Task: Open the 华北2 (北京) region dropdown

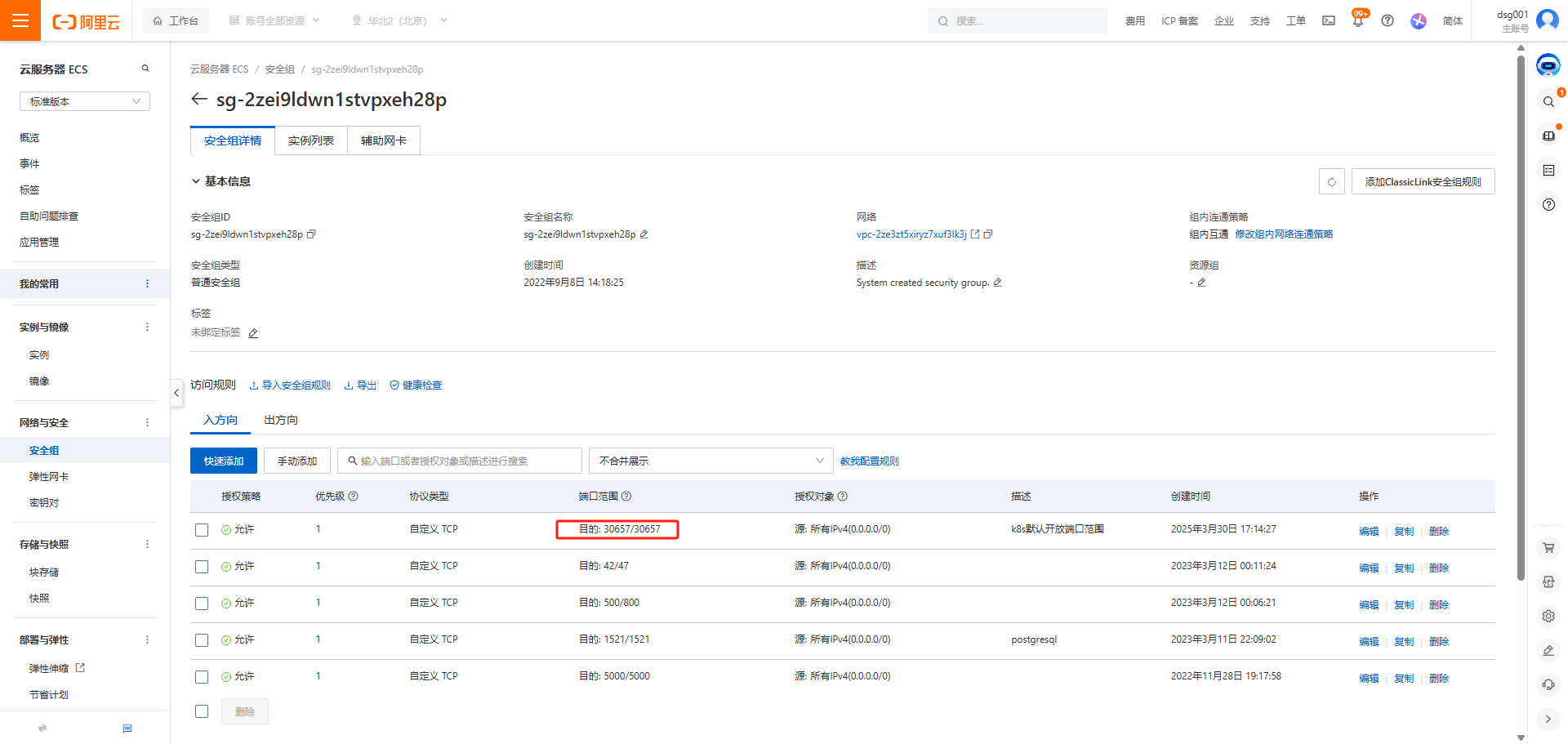Action: 399,20
